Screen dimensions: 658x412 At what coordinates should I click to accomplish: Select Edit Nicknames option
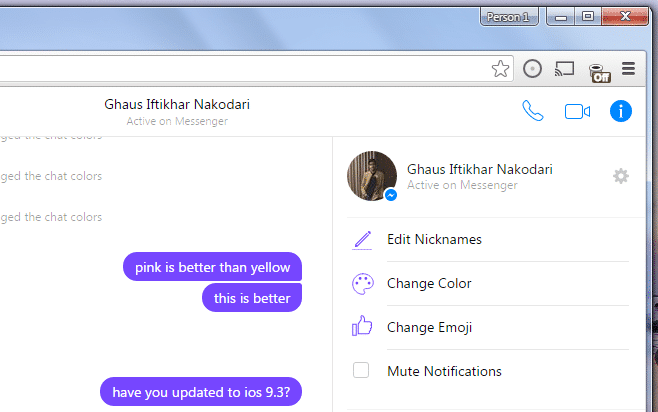click(x=434, y=240)
